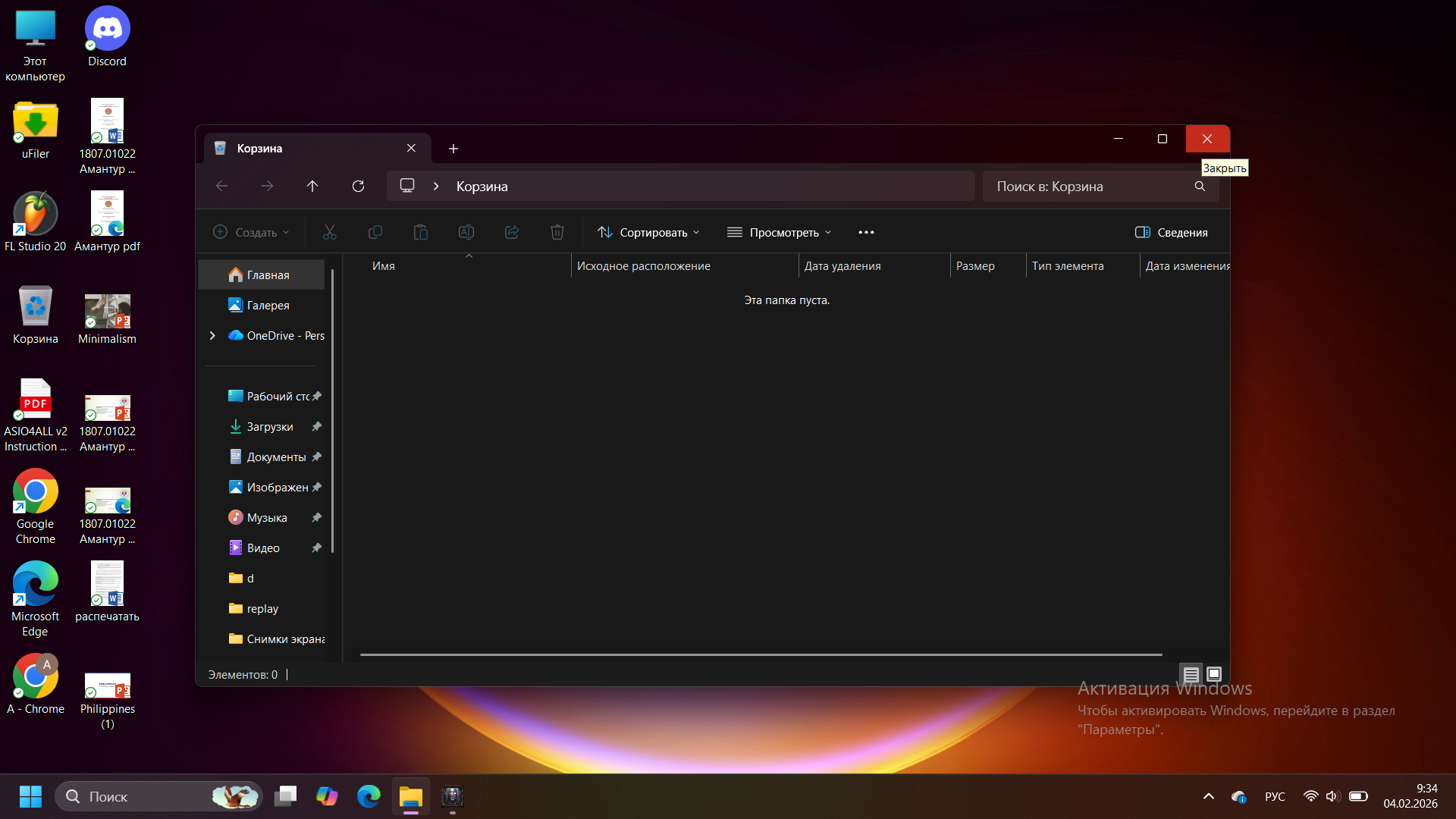The width and height of the screenshot is (1456, 819).
Task: Select Загрузки in the sidebar
Action: [270, 427]
